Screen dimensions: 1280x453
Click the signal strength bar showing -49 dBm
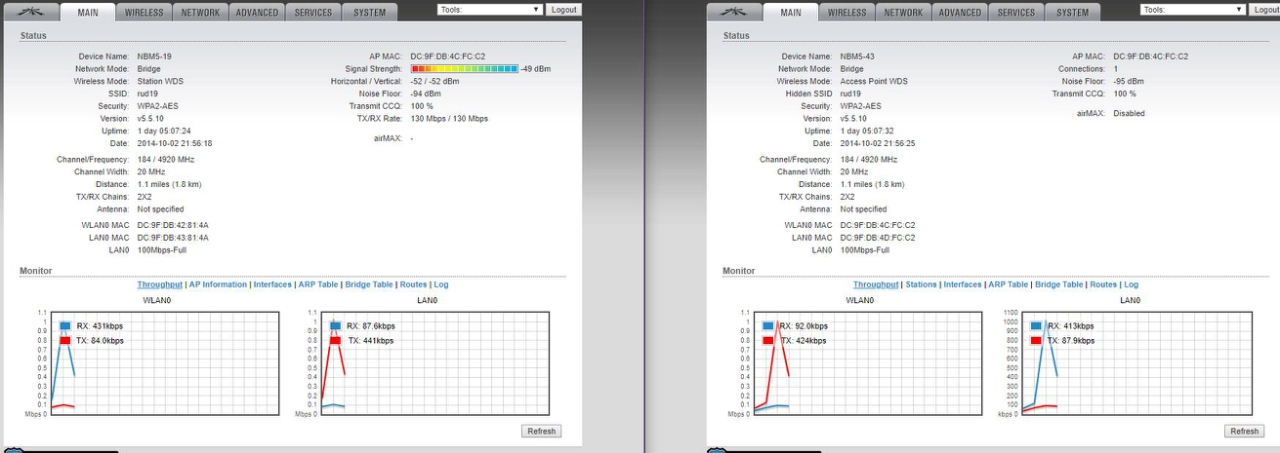pyautogui.click(x=464, y=69)
